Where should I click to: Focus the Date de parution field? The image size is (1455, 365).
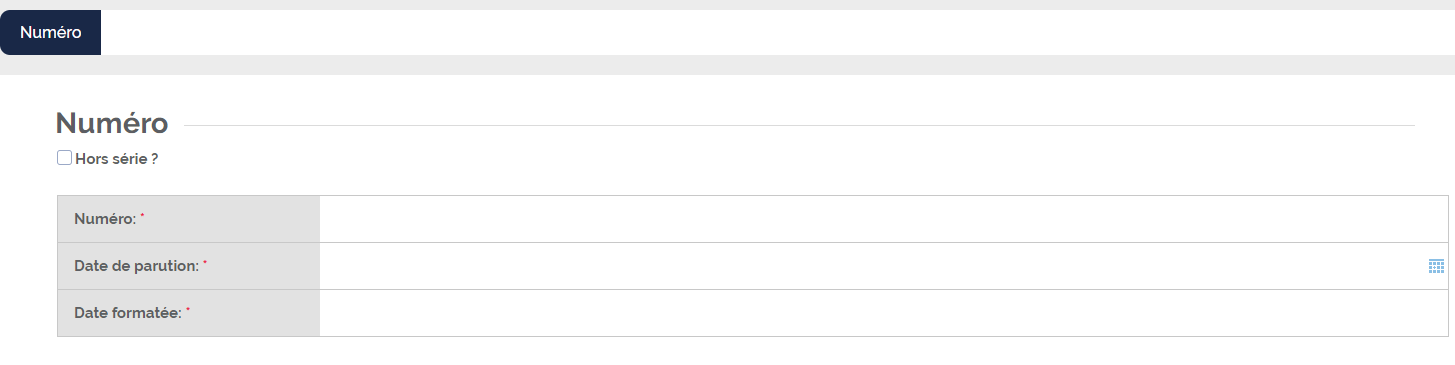pyautogui.click(x=872, y=266)
